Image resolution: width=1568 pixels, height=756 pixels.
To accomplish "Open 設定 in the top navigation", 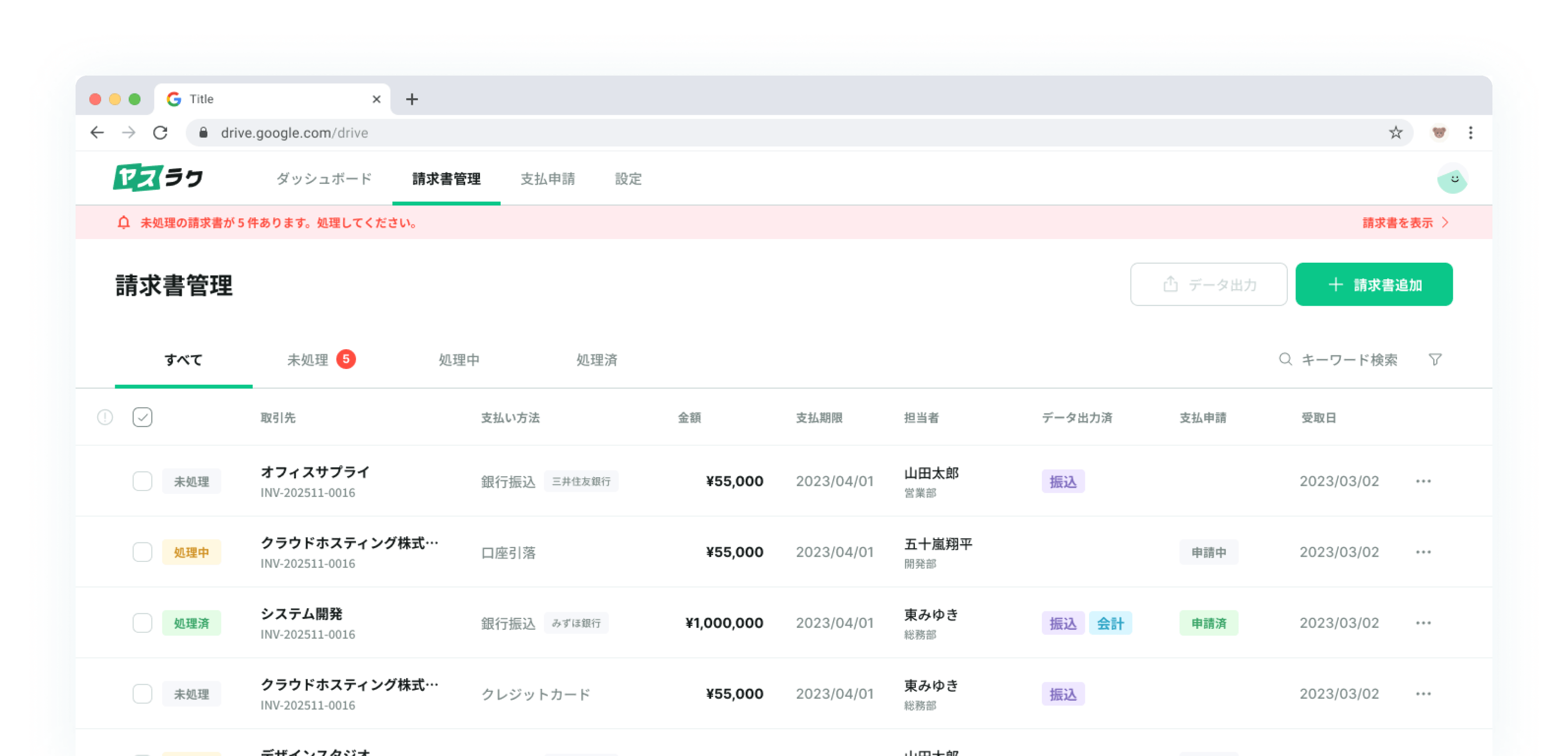I will point(628,179).
